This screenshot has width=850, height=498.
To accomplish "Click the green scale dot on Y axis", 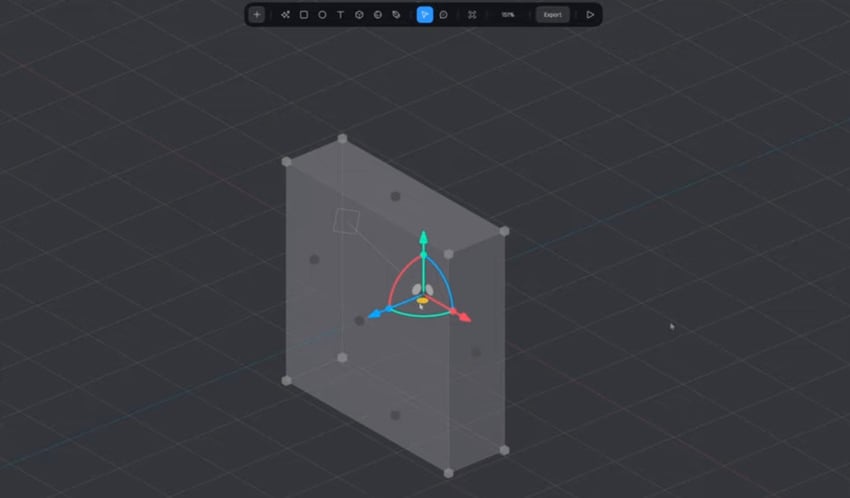I will [x=424, y=255].
